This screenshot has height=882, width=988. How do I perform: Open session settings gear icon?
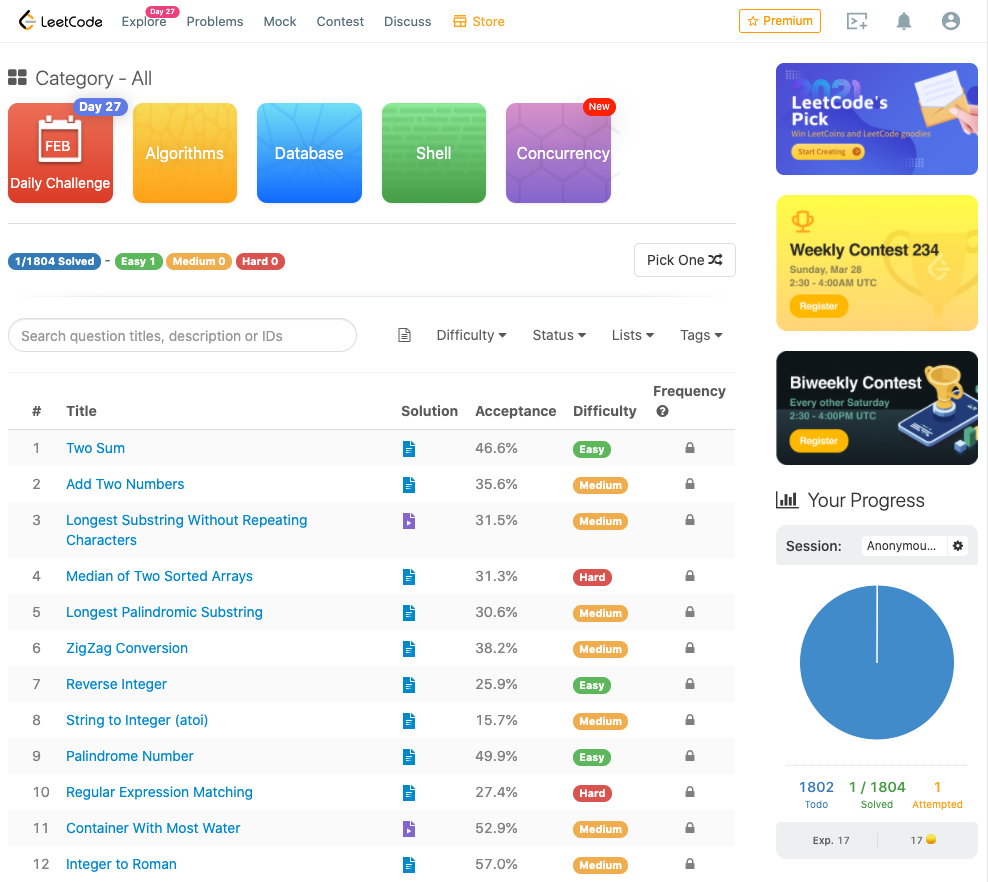(958, 546)
